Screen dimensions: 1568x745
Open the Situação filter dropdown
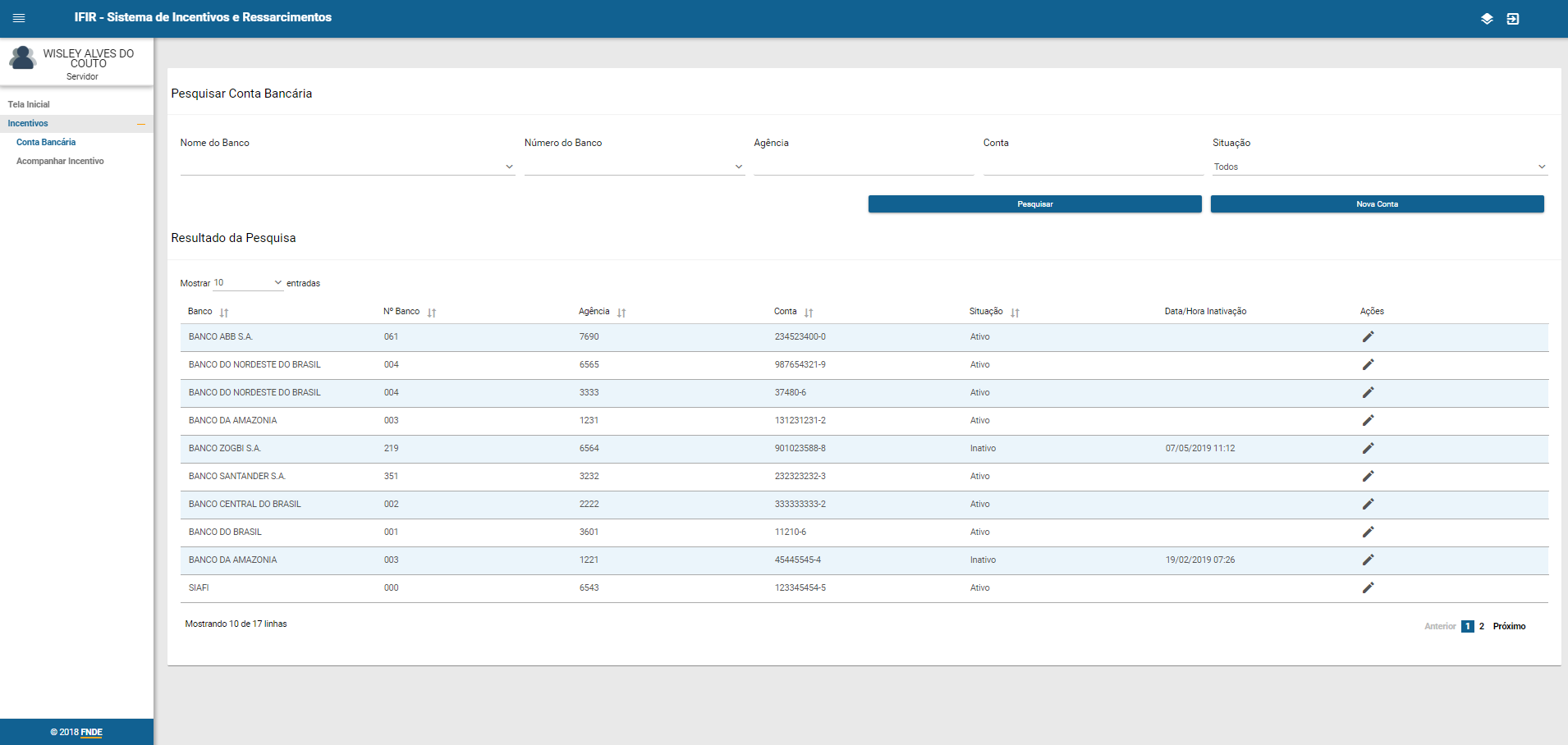click(1379, 167)
